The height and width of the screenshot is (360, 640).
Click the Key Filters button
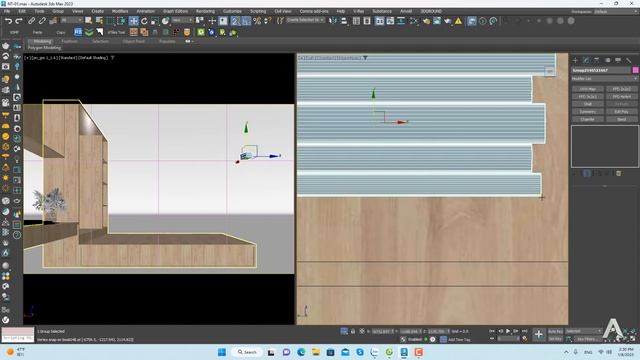pos(587,339)
